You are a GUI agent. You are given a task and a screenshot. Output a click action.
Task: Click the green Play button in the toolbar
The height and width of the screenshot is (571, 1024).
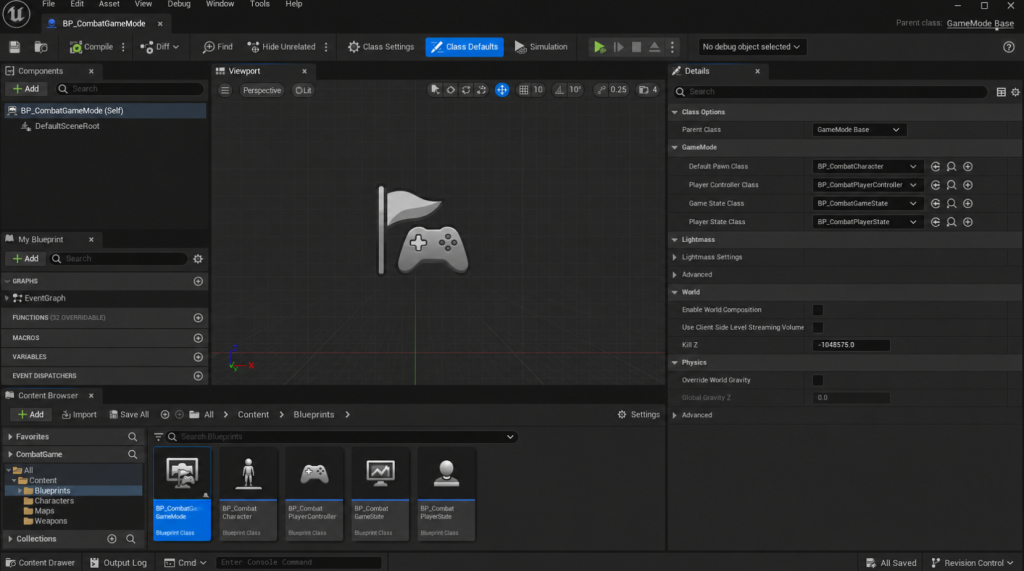click(599, 47)
